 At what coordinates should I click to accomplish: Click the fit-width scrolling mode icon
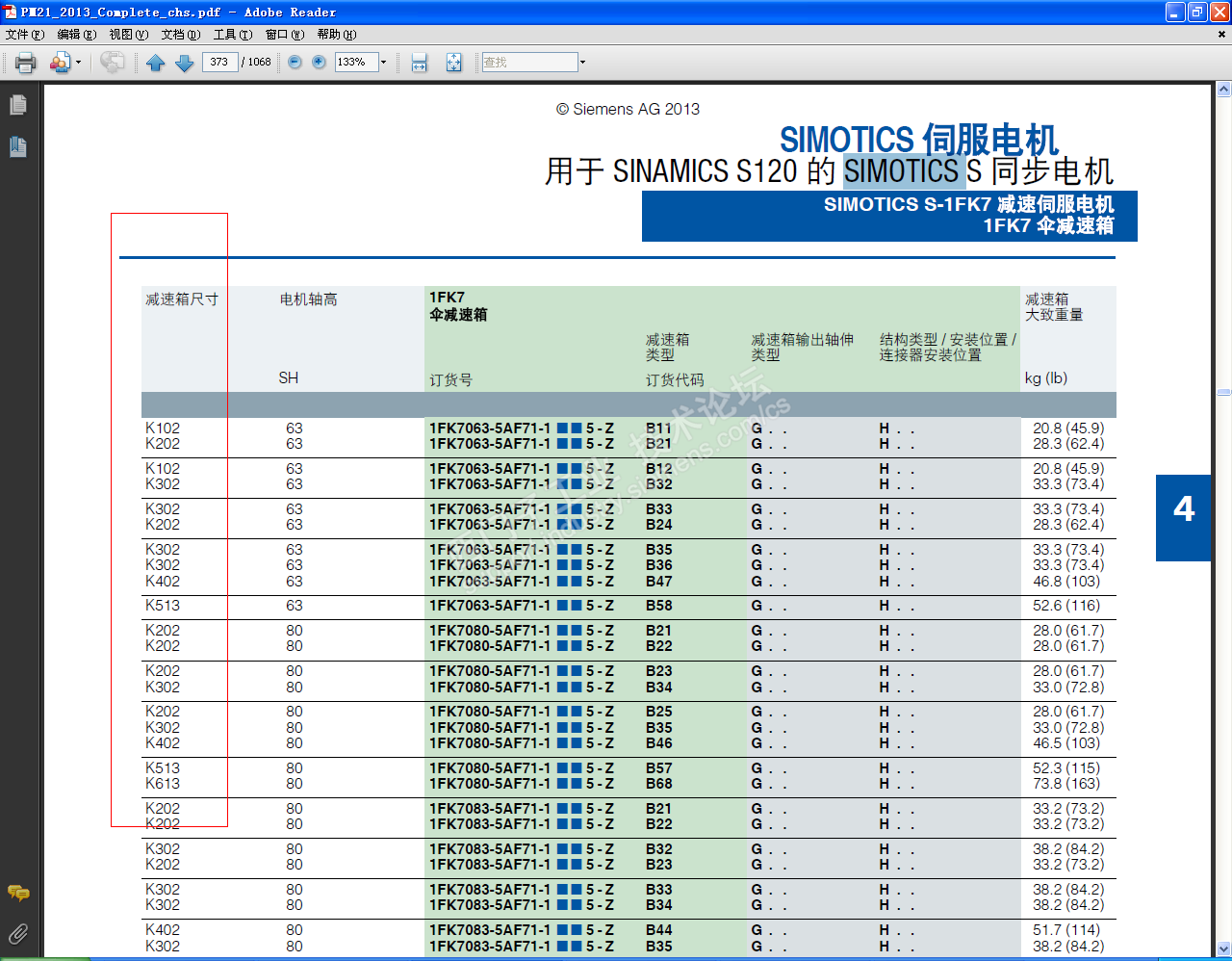420,63
